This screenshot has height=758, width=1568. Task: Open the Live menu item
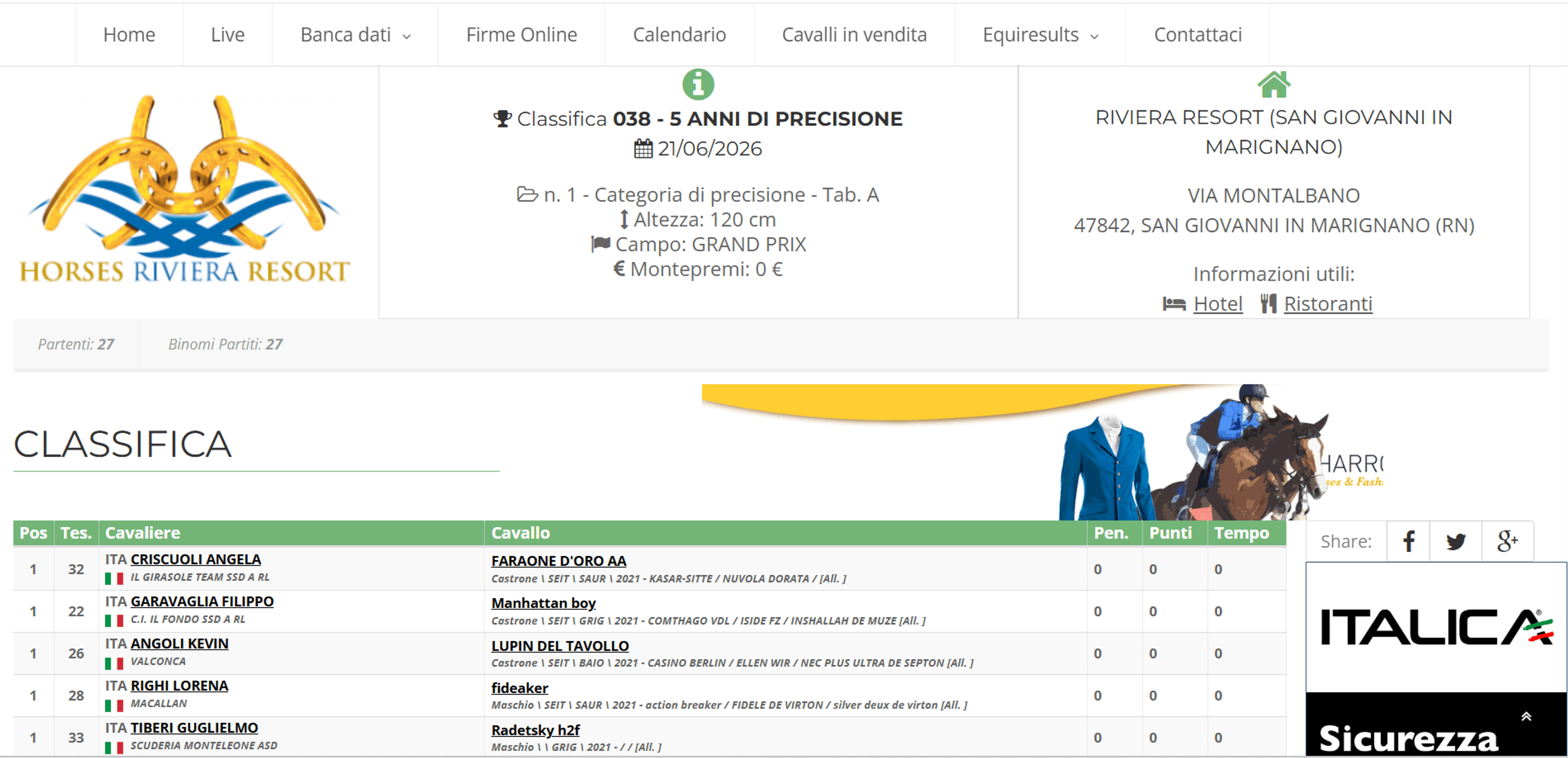(x=228, y=35)
